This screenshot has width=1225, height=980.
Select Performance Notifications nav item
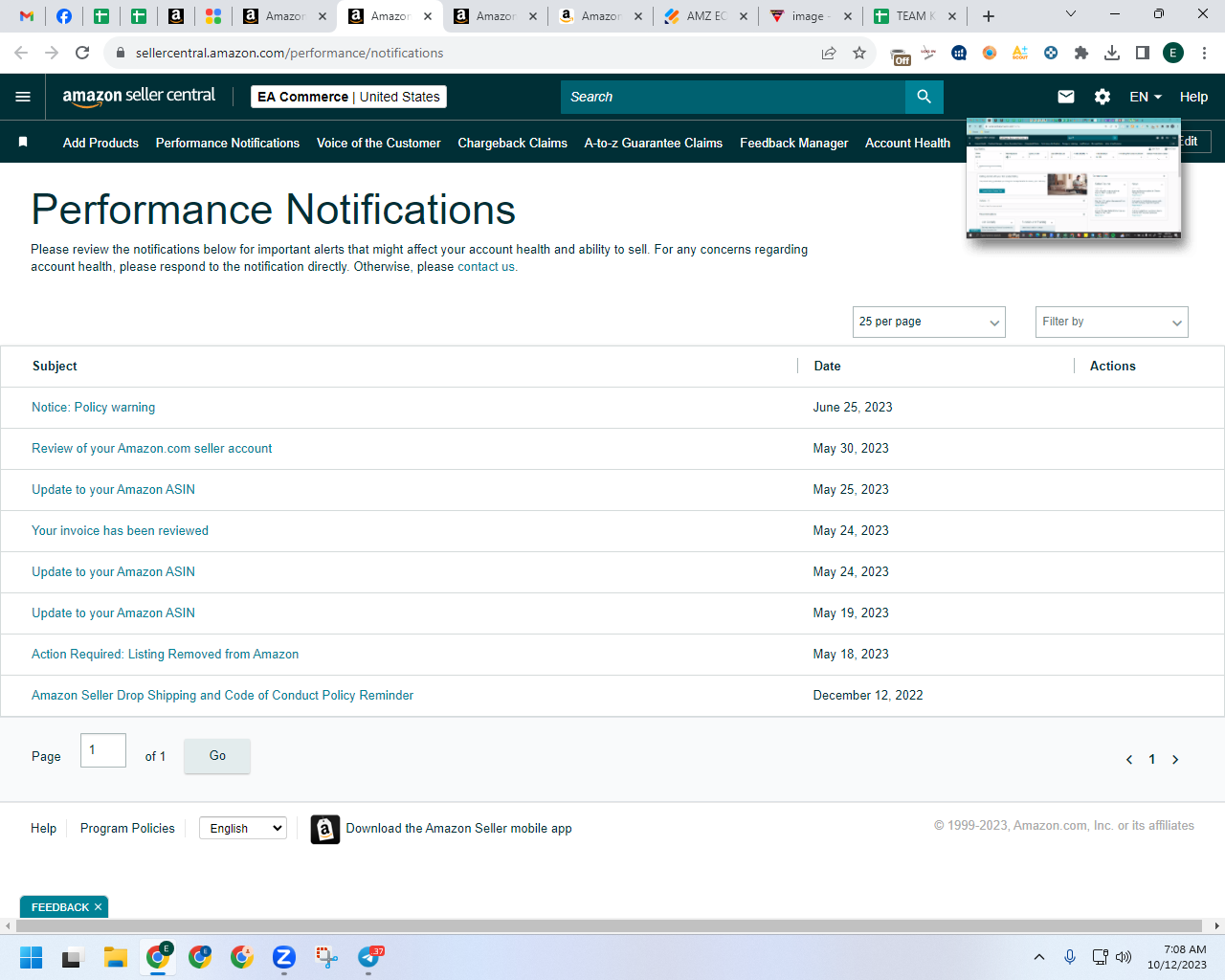(x=228, y=143)
